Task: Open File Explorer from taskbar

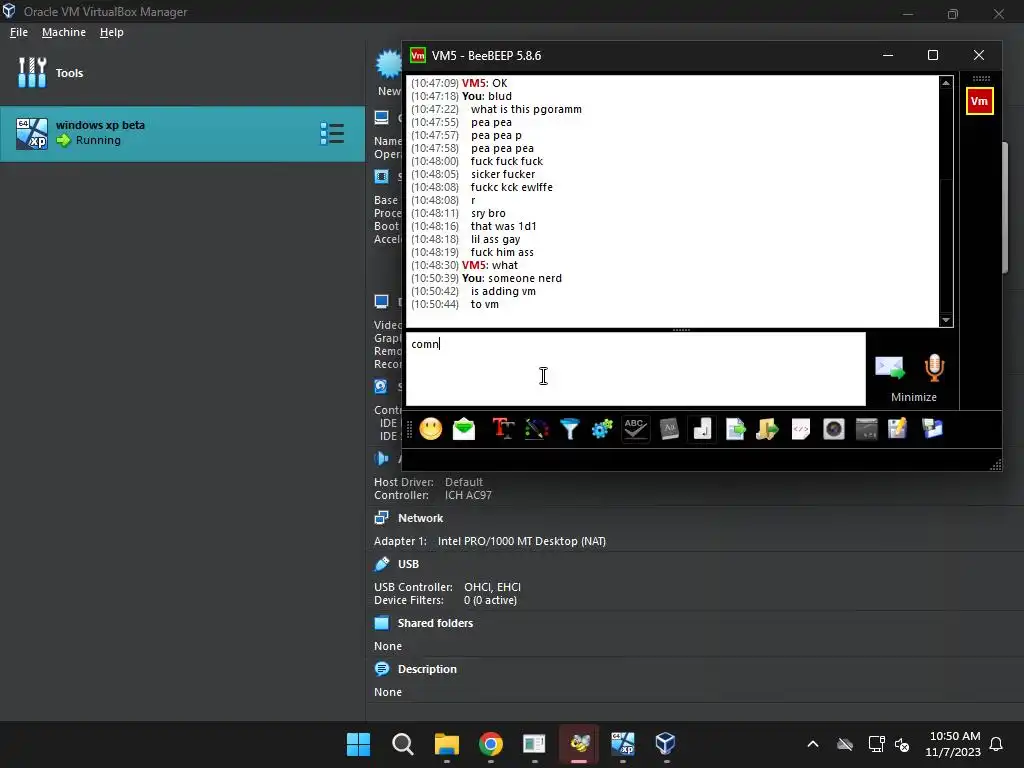Action: pos(447,744)
